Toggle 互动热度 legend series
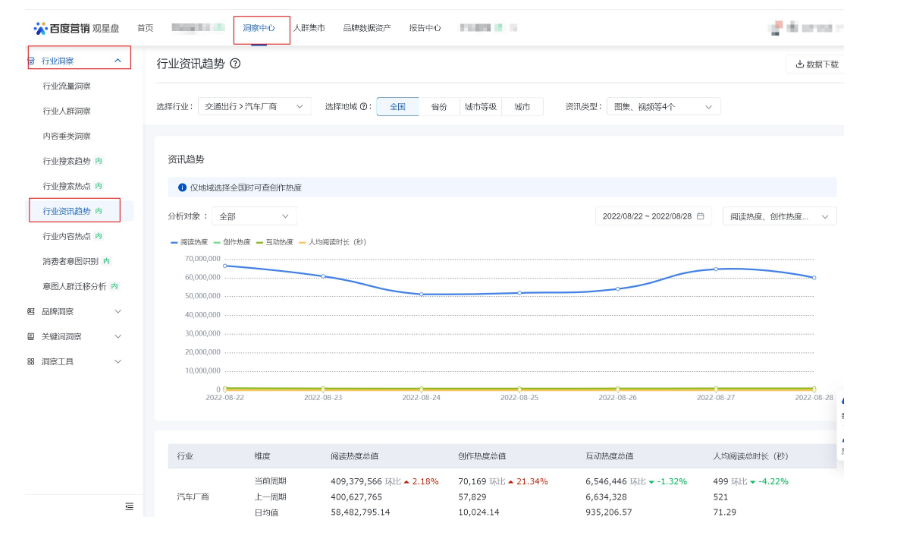 click(x=275, y=242)
